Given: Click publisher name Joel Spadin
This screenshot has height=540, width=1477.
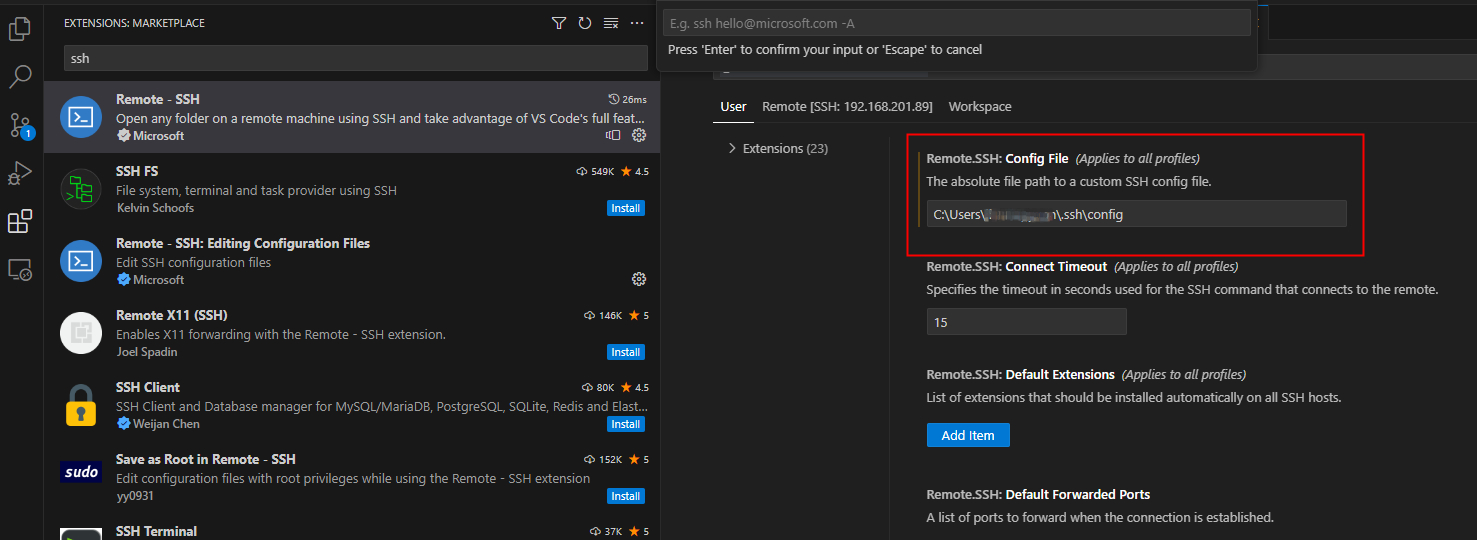Looking at the screenshot, I should (x=147, y=352).
